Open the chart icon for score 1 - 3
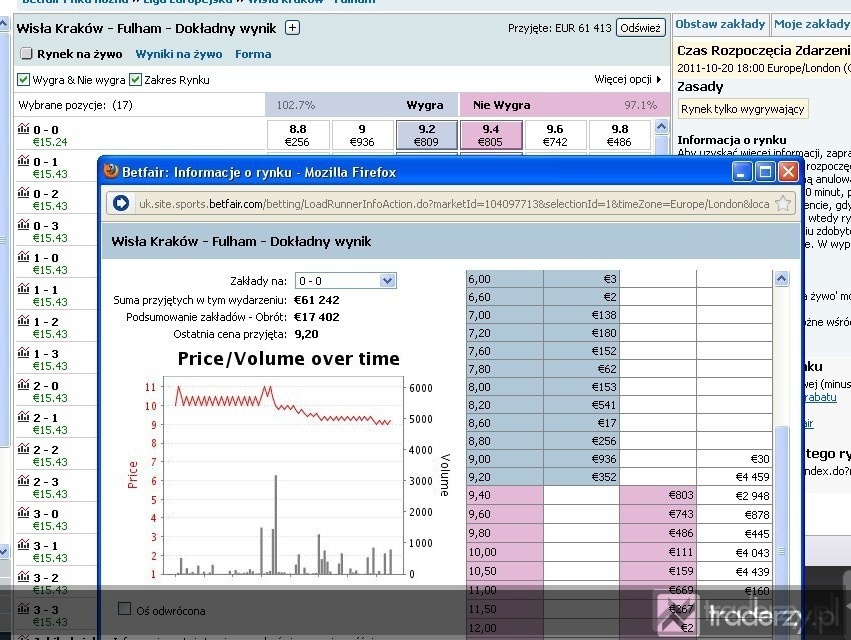The height and width of the screenshot is (640, 851). tap(23, 353)
